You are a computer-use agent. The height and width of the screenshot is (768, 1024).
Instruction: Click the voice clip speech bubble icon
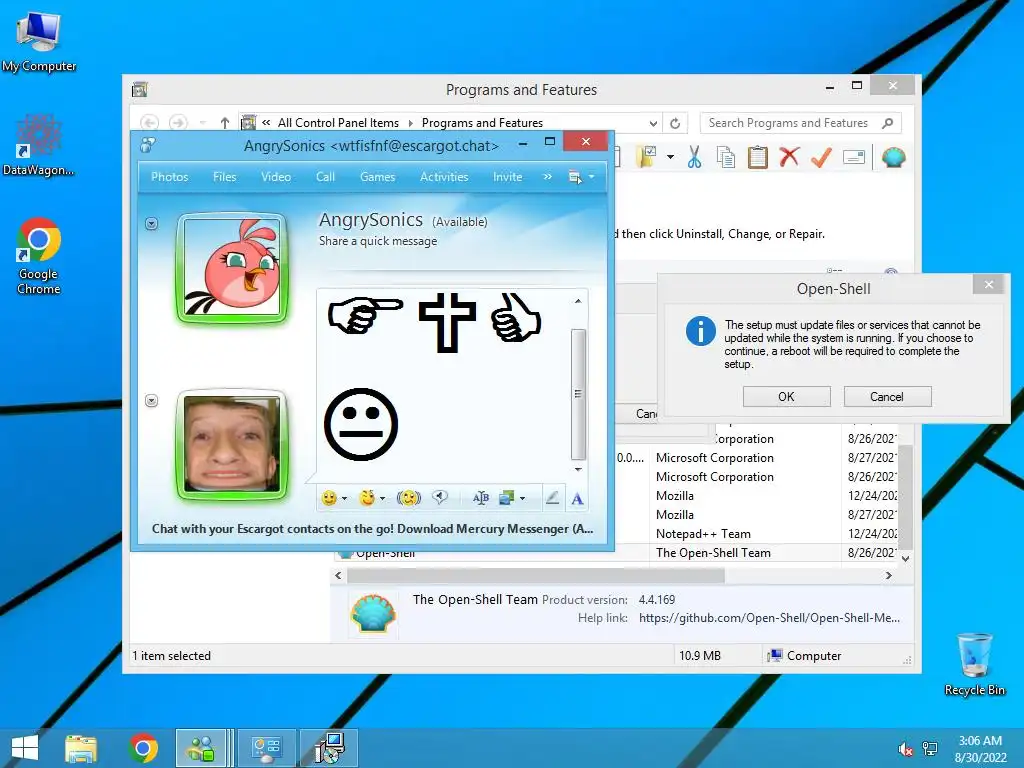click(441, 498)
